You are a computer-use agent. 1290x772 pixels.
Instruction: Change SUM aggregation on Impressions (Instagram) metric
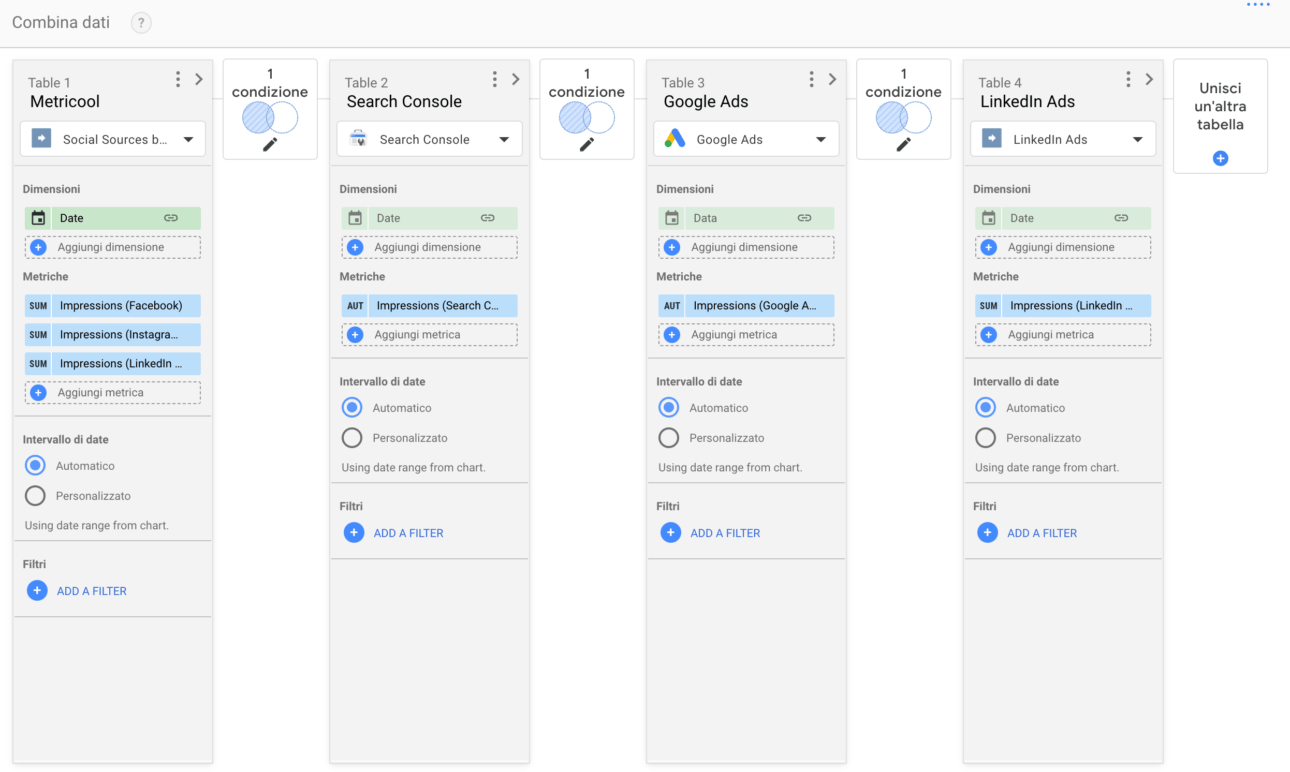[38, 335]
